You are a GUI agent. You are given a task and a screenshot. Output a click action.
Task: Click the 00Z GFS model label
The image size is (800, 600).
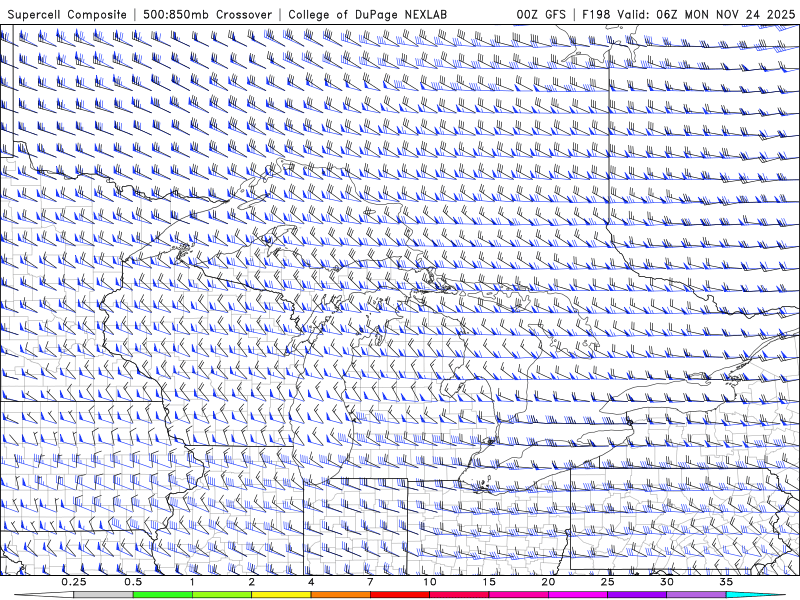pos(541,14)
